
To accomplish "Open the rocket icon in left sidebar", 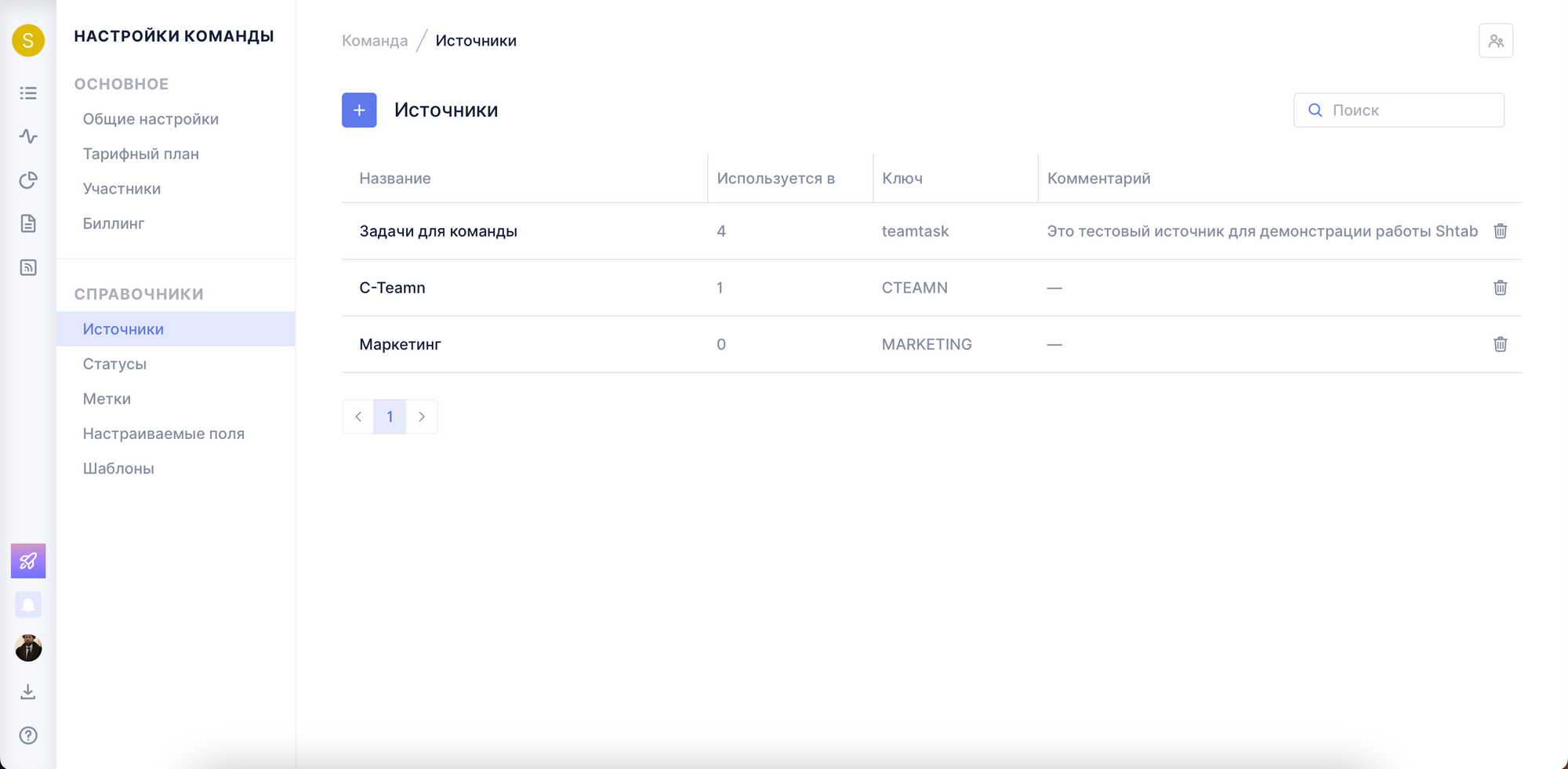I will [x=28, y=560].
